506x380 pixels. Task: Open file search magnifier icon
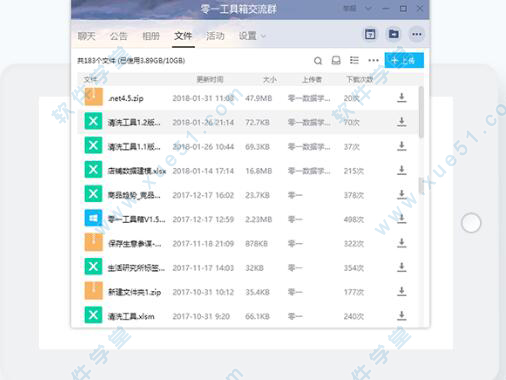click(x=318, y=61)
